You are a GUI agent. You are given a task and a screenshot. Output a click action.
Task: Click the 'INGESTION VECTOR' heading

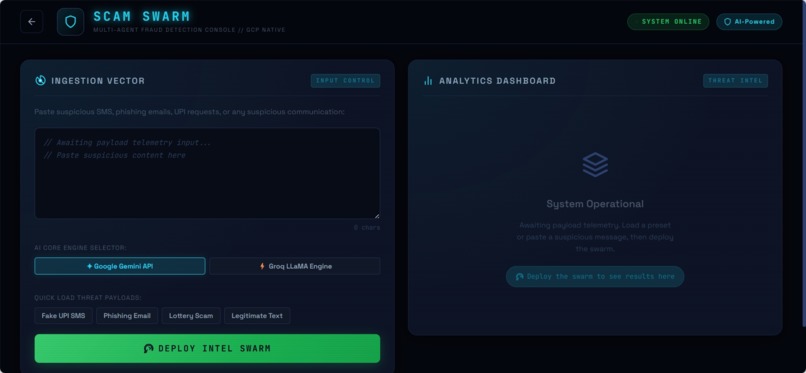point(98,81)
